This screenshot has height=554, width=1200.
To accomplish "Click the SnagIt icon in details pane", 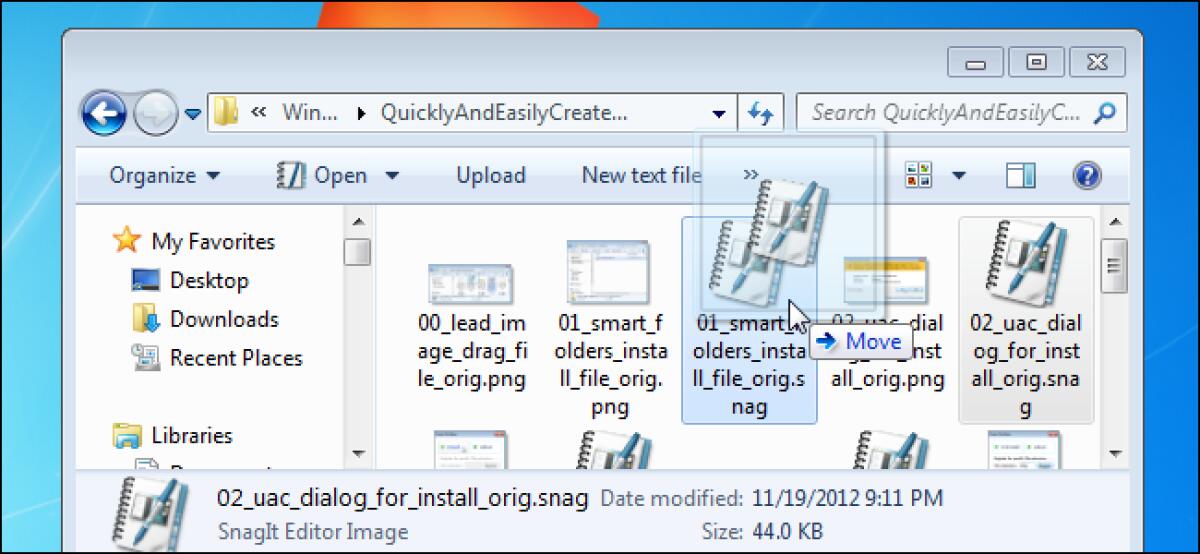I will (148, 513).
